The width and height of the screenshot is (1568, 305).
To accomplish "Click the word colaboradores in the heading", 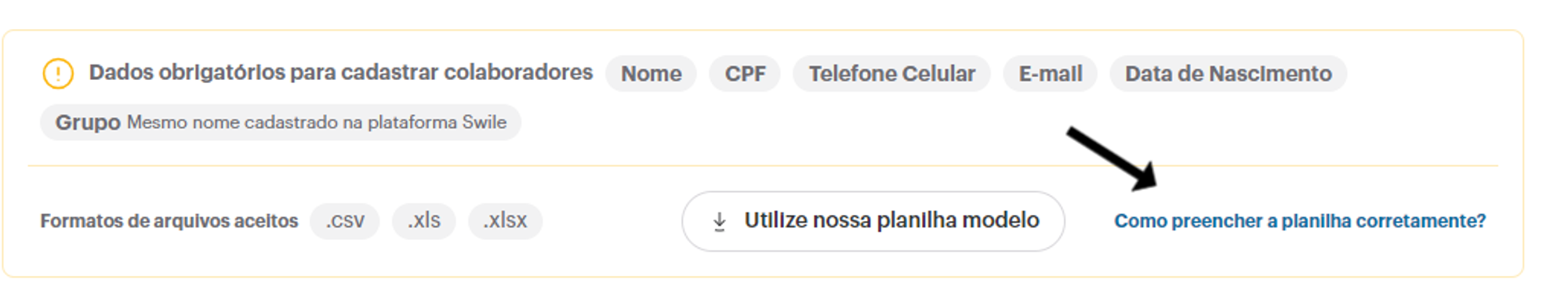I will pyautogui.click(x=518, y=72).
